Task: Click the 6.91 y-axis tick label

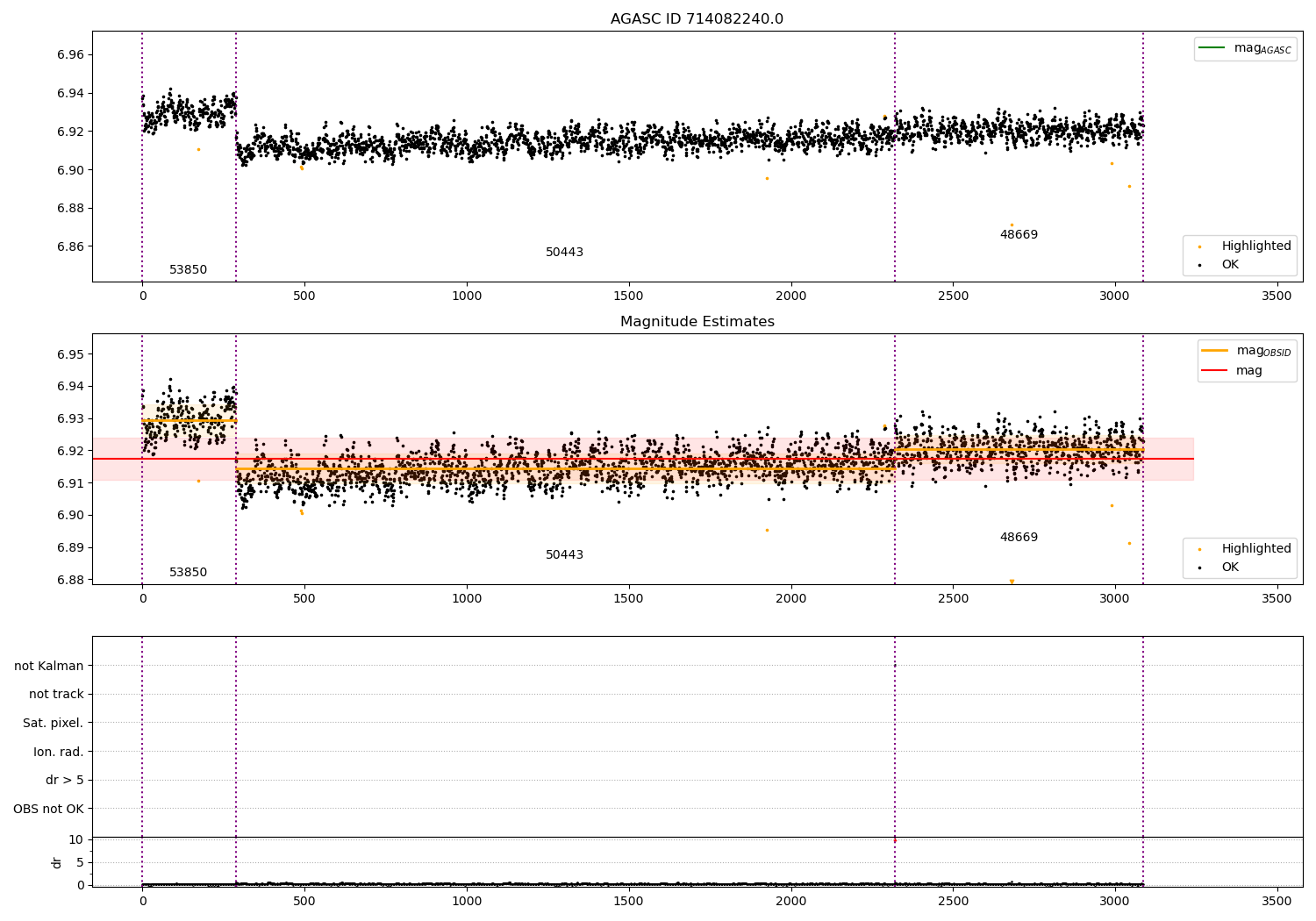Action: 70,483
